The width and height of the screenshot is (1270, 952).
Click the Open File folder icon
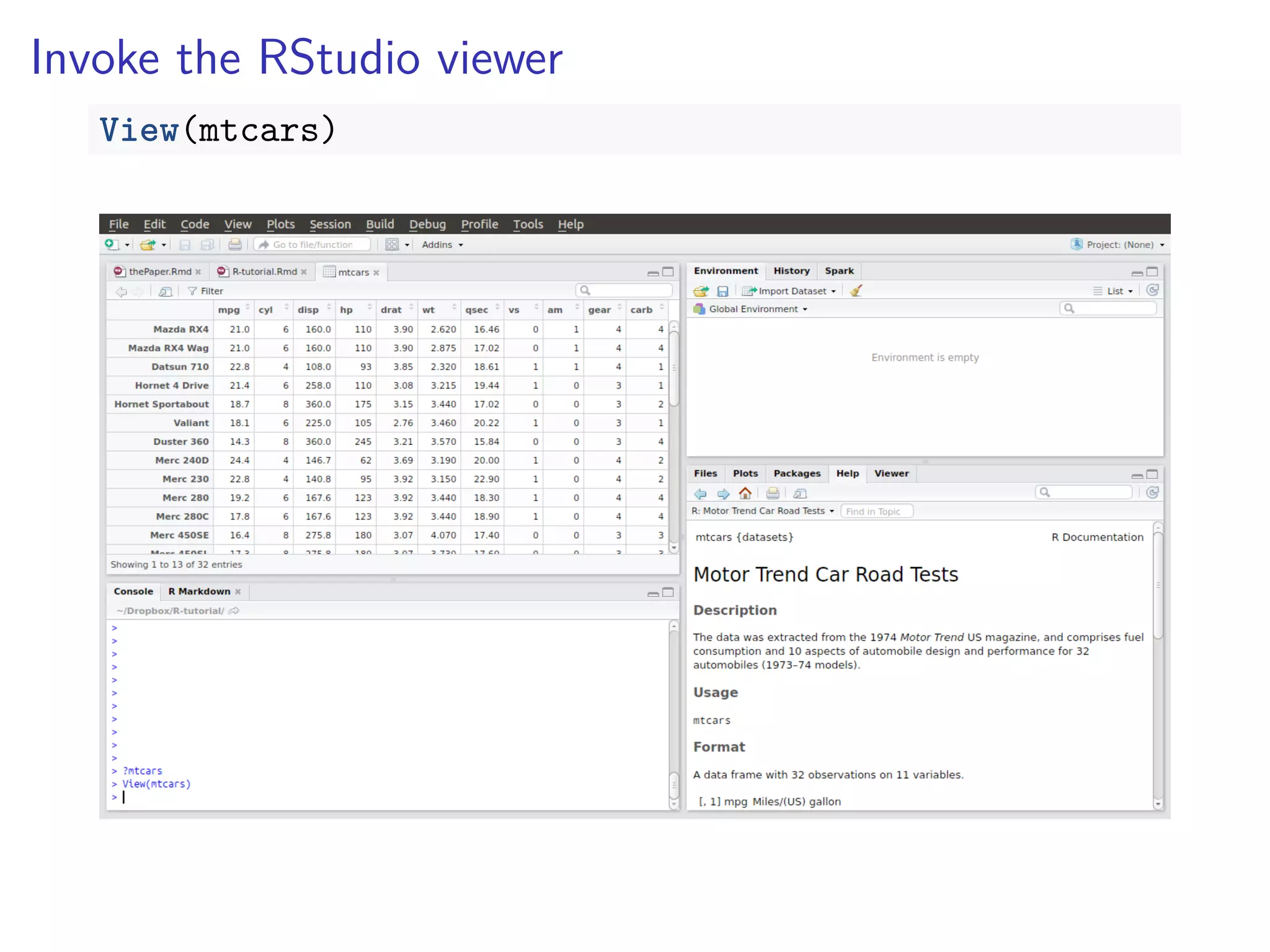click(148, 245)
